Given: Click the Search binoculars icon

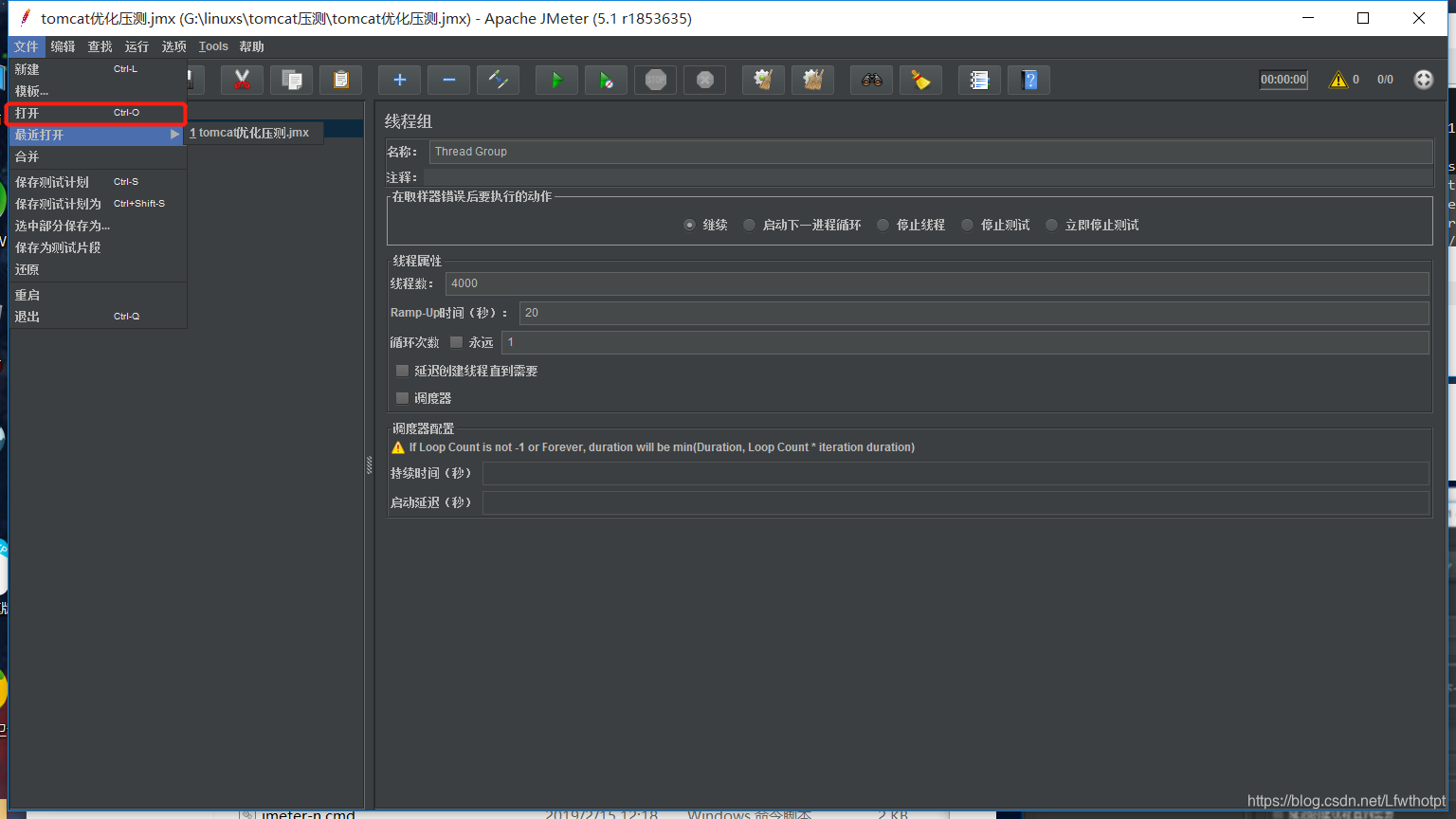Looking at the screenshot, I should (871, 81).
